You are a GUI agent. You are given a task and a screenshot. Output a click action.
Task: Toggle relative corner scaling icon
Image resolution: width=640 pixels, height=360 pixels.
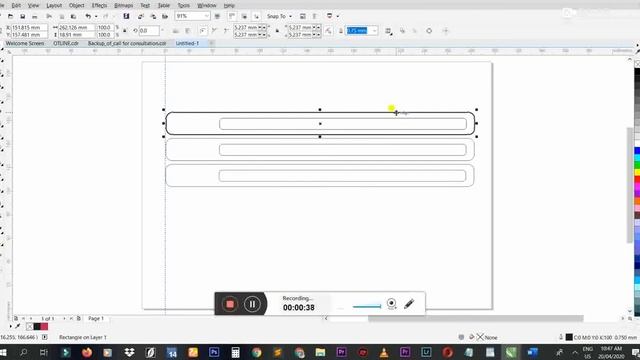point(328,31)
